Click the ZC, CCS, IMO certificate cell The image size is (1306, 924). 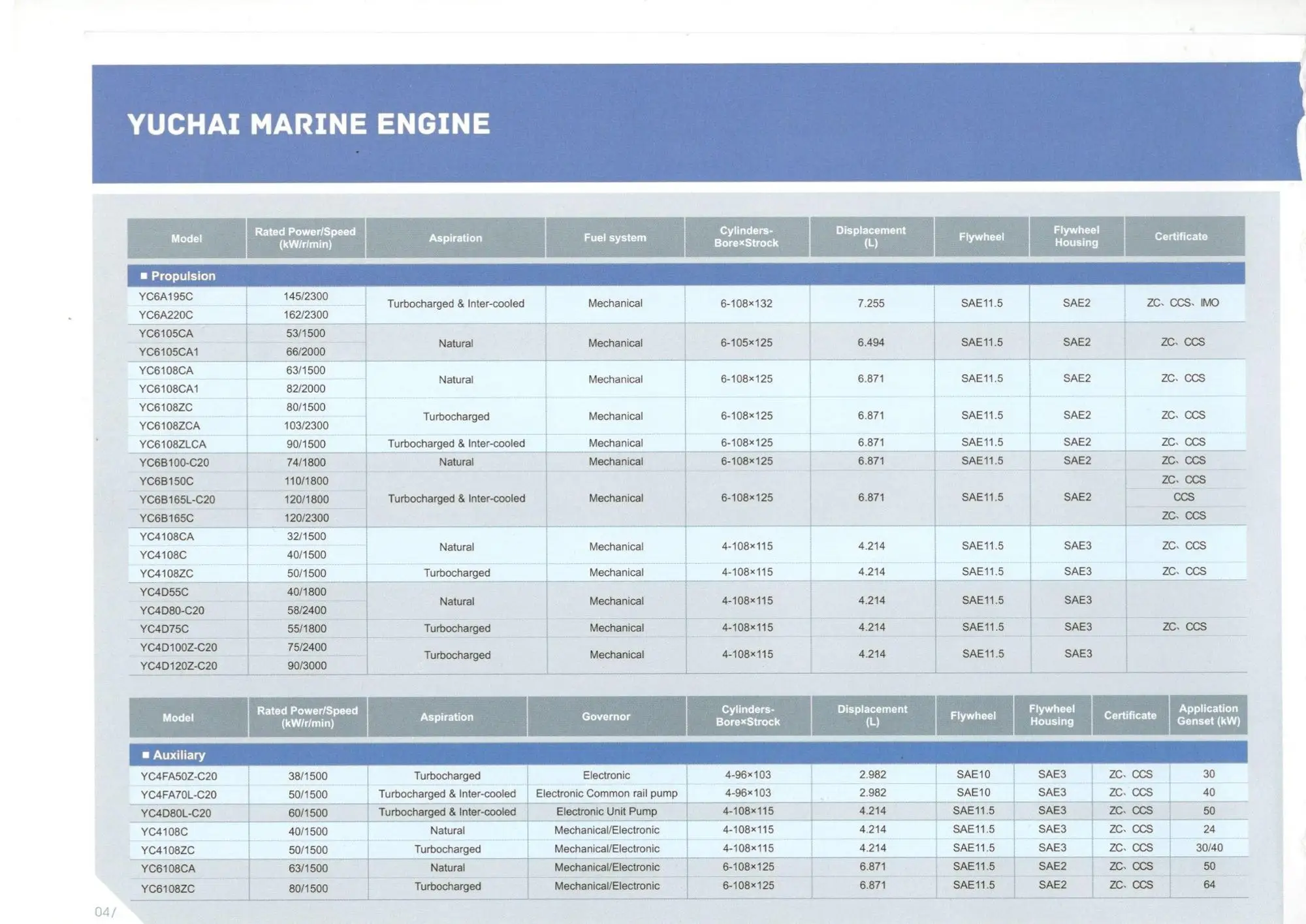pyautogui.click(x=1183, y=303)
